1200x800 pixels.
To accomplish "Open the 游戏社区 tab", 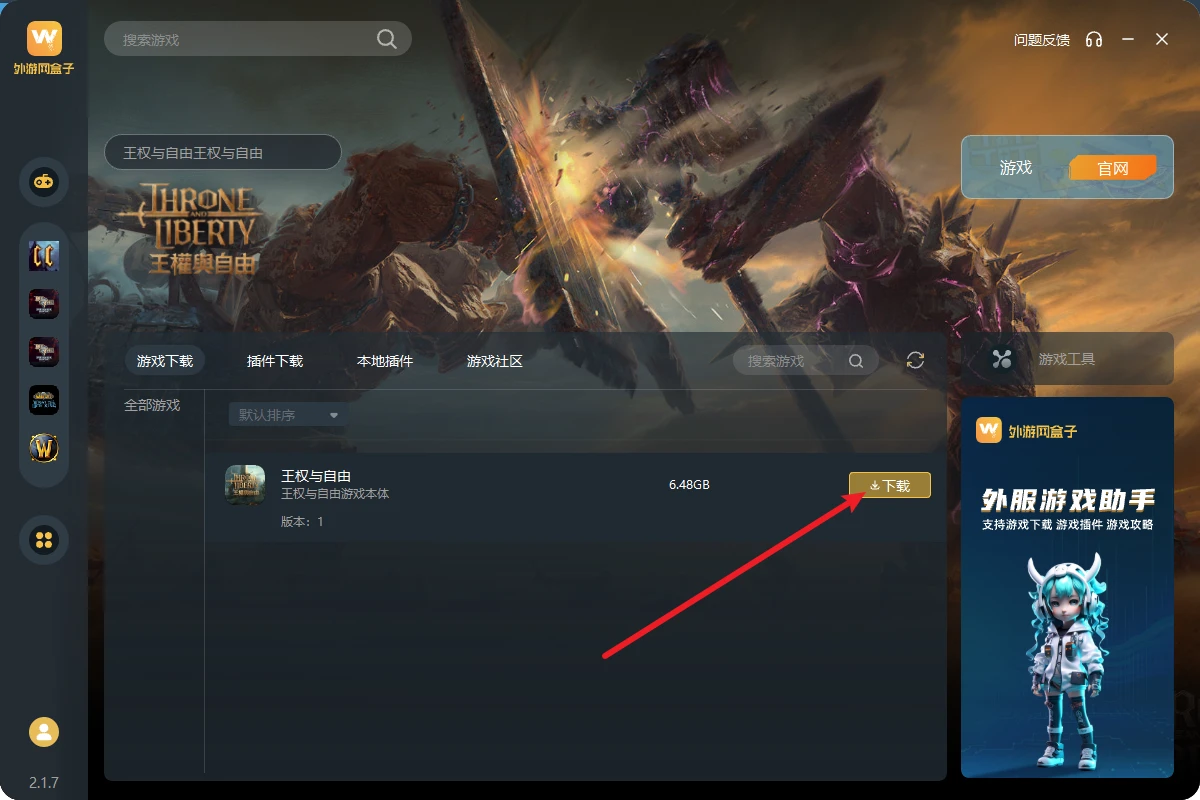I will coord(495,361).
